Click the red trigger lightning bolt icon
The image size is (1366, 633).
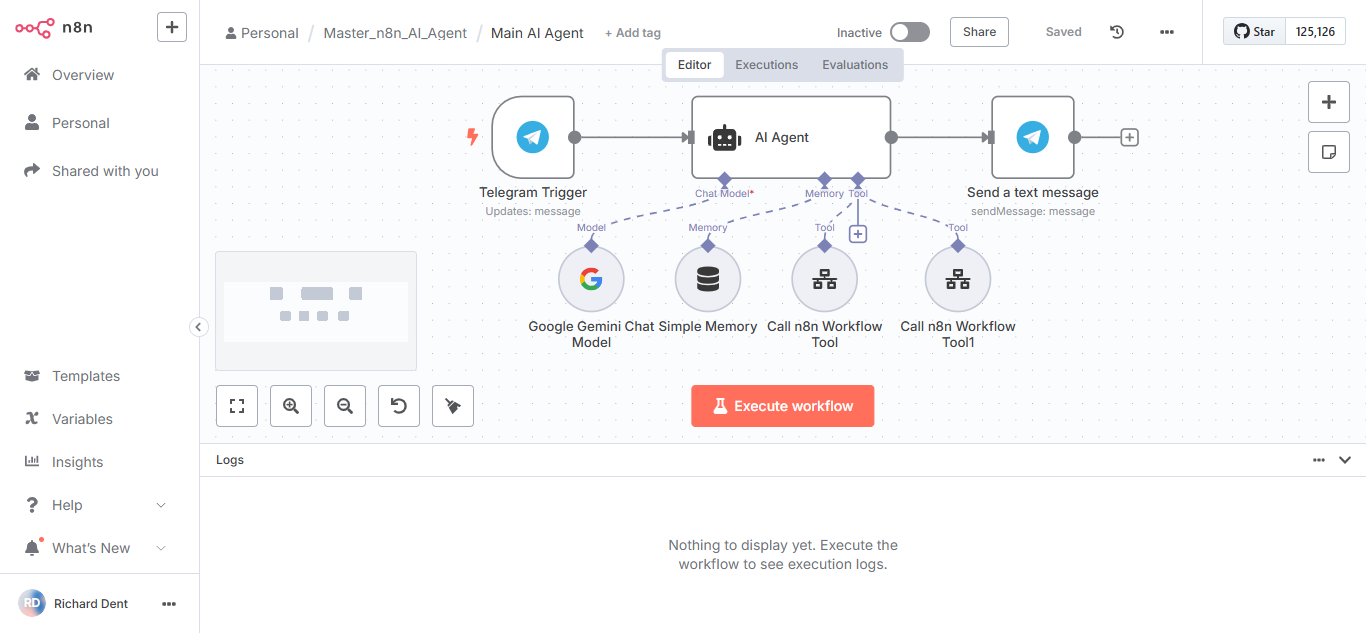pos(473,137)
